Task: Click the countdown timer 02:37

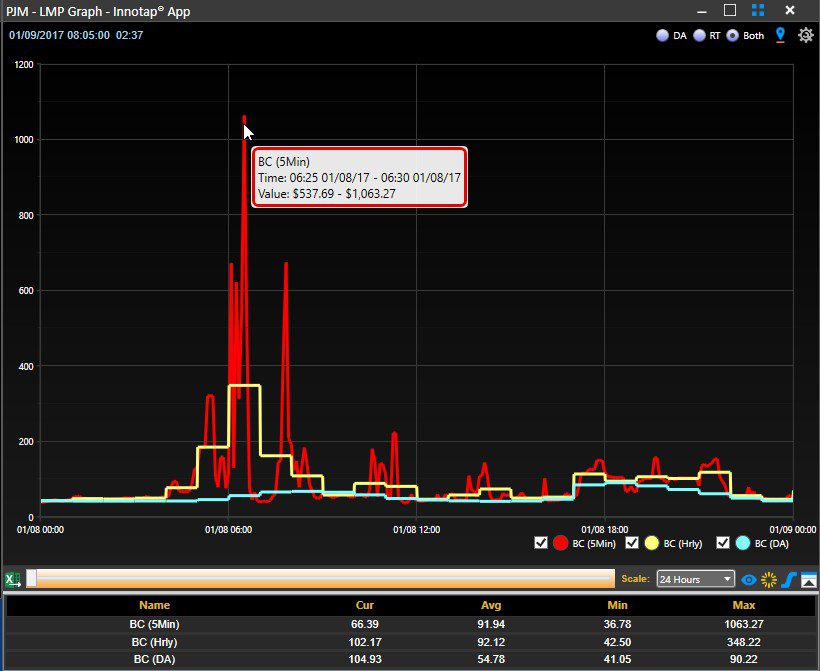Action: 129,35
